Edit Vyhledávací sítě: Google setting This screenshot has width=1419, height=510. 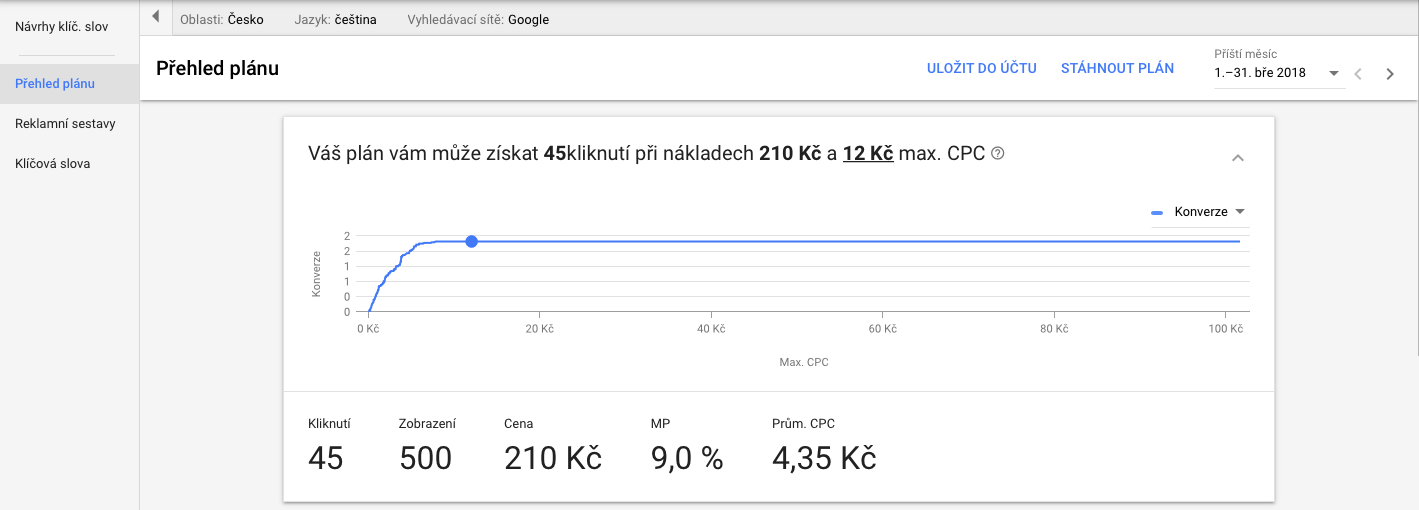click(x=478, y=19)
